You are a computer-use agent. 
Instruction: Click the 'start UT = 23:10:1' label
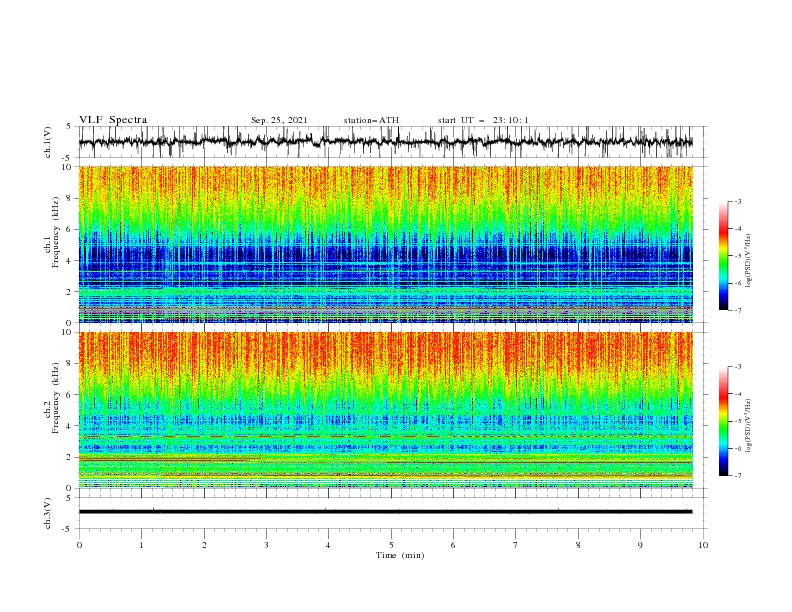tap(483, 120)
